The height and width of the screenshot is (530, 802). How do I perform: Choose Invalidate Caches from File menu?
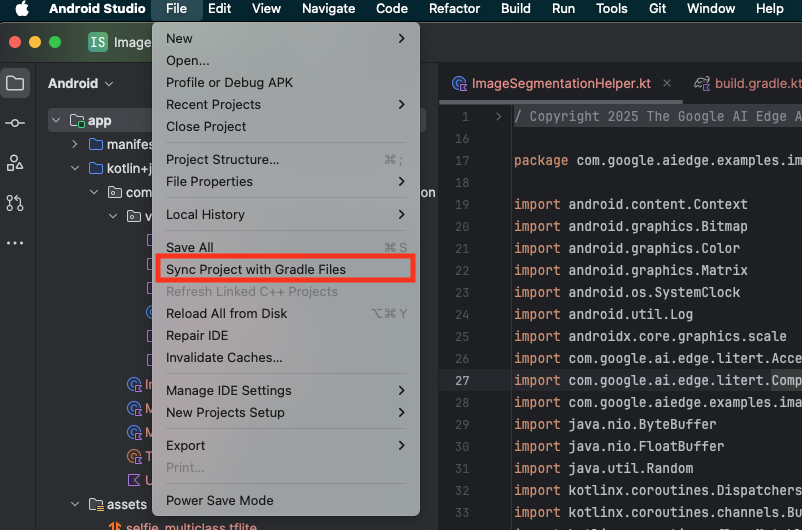(x=224, y=358)
